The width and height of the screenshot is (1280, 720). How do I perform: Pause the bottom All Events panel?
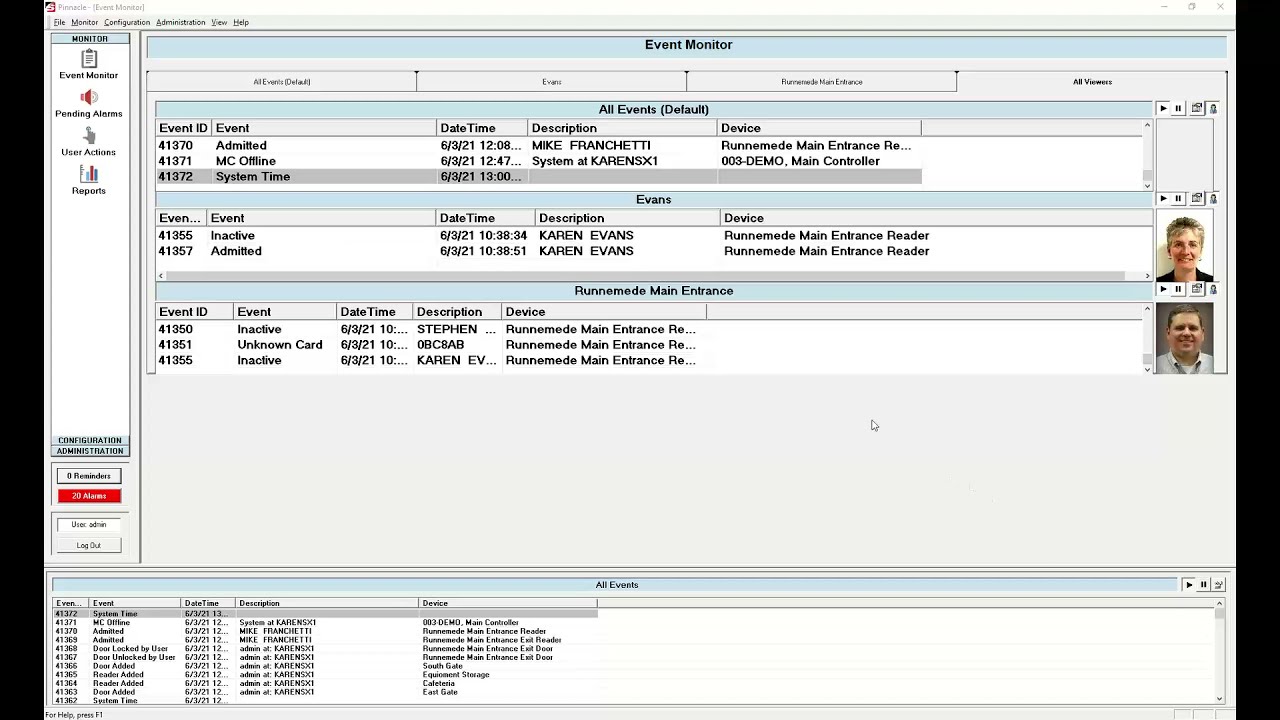[x=1204, y=585]
